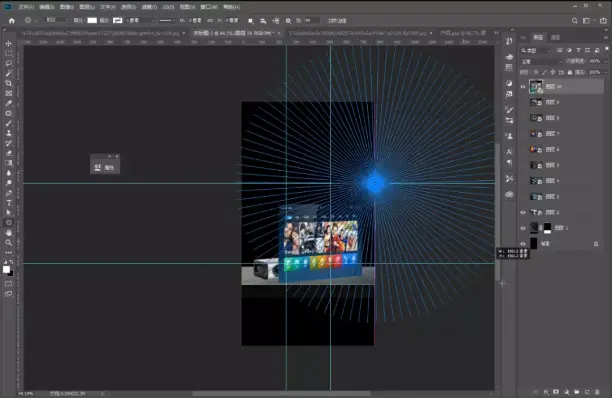Viewport: 612px width, 398px height.
Task: Select the Dodge tool
Action: click(9, 183)
